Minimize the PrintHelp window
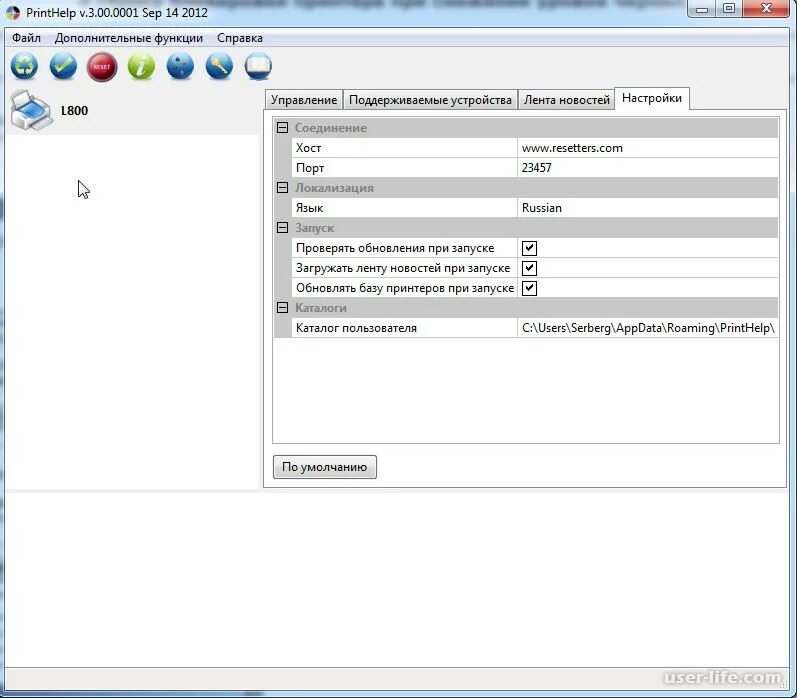The height and width of the screenshot is (698, 797). tap(702, 9)
